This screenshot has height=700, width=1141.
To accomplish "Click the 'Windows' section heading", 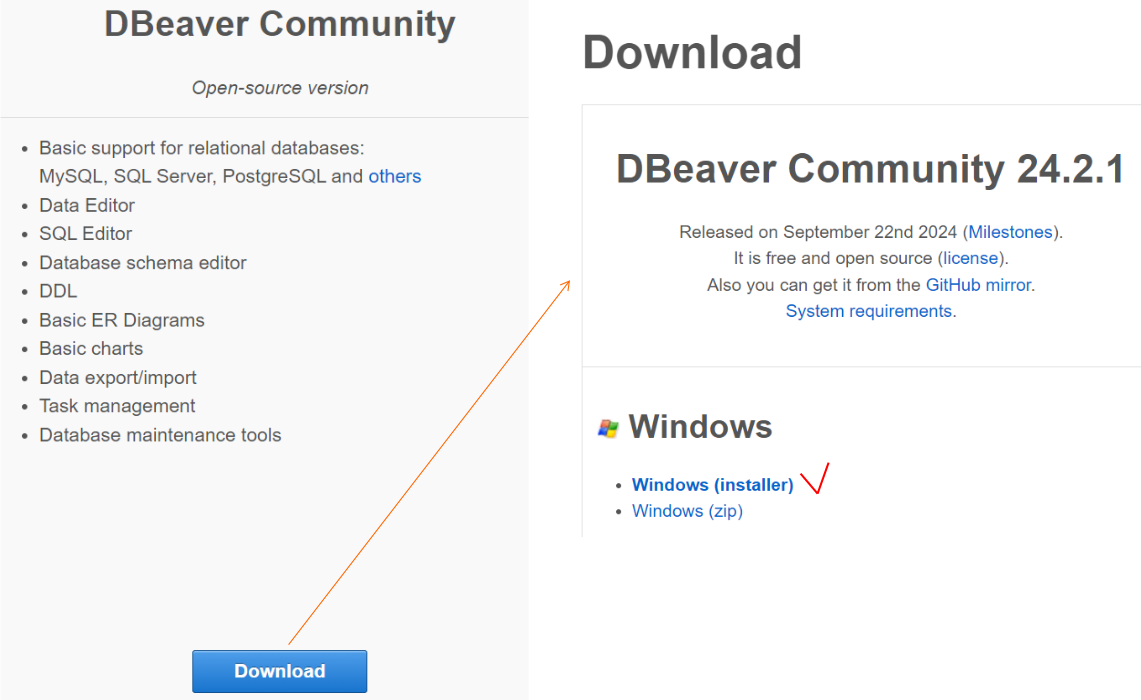I will coord(700,426).
